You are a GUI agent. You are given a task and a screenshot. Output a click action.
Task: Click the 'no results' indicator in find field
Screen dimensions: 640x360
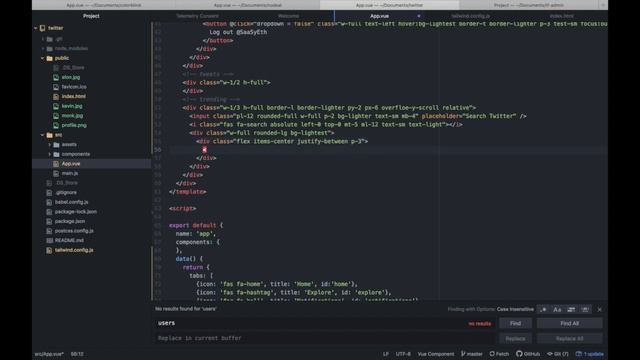[x=480, y=324]
